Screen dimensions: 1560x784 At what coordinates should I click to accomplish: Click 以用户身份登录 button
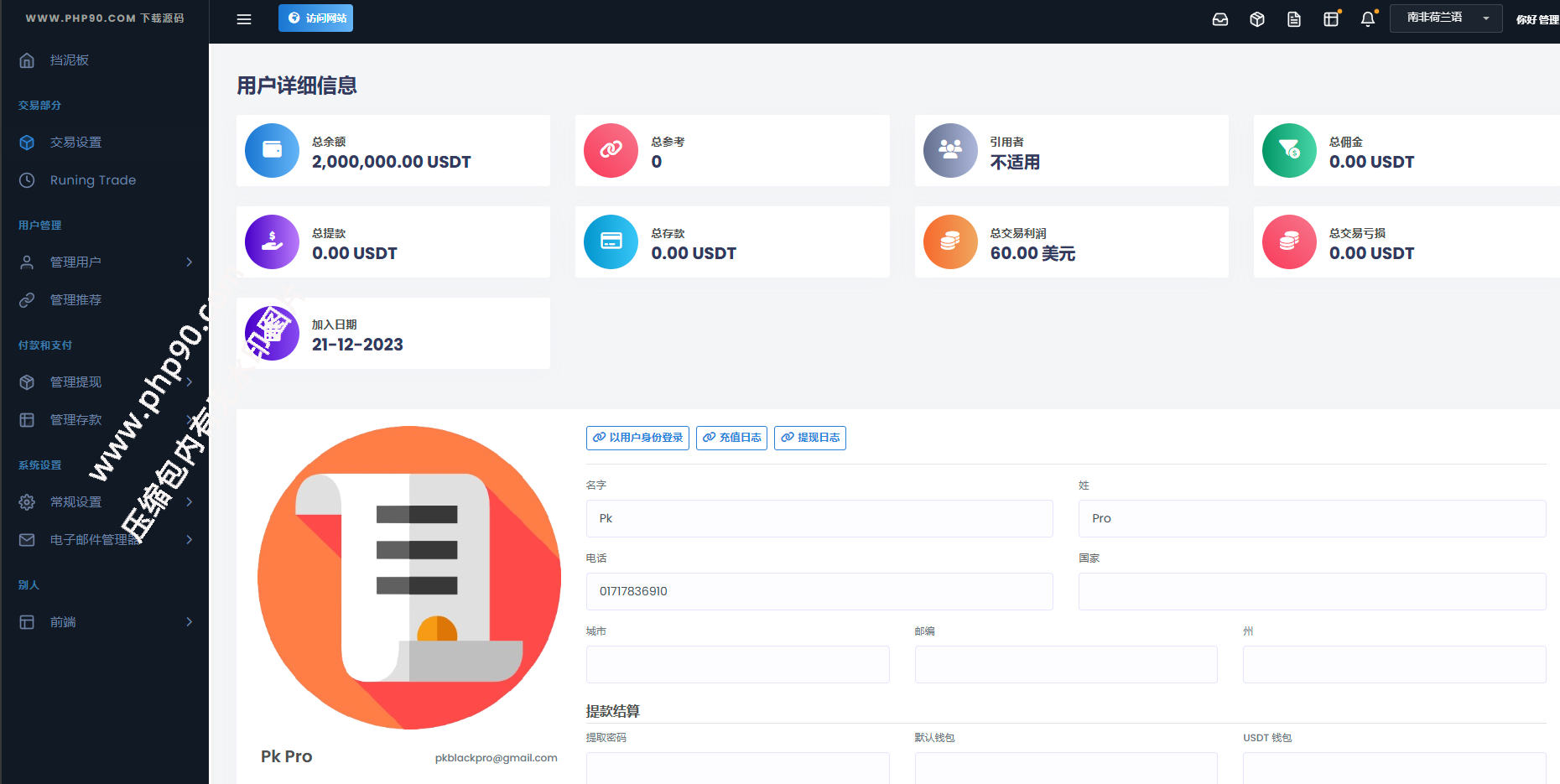(637, 438)
